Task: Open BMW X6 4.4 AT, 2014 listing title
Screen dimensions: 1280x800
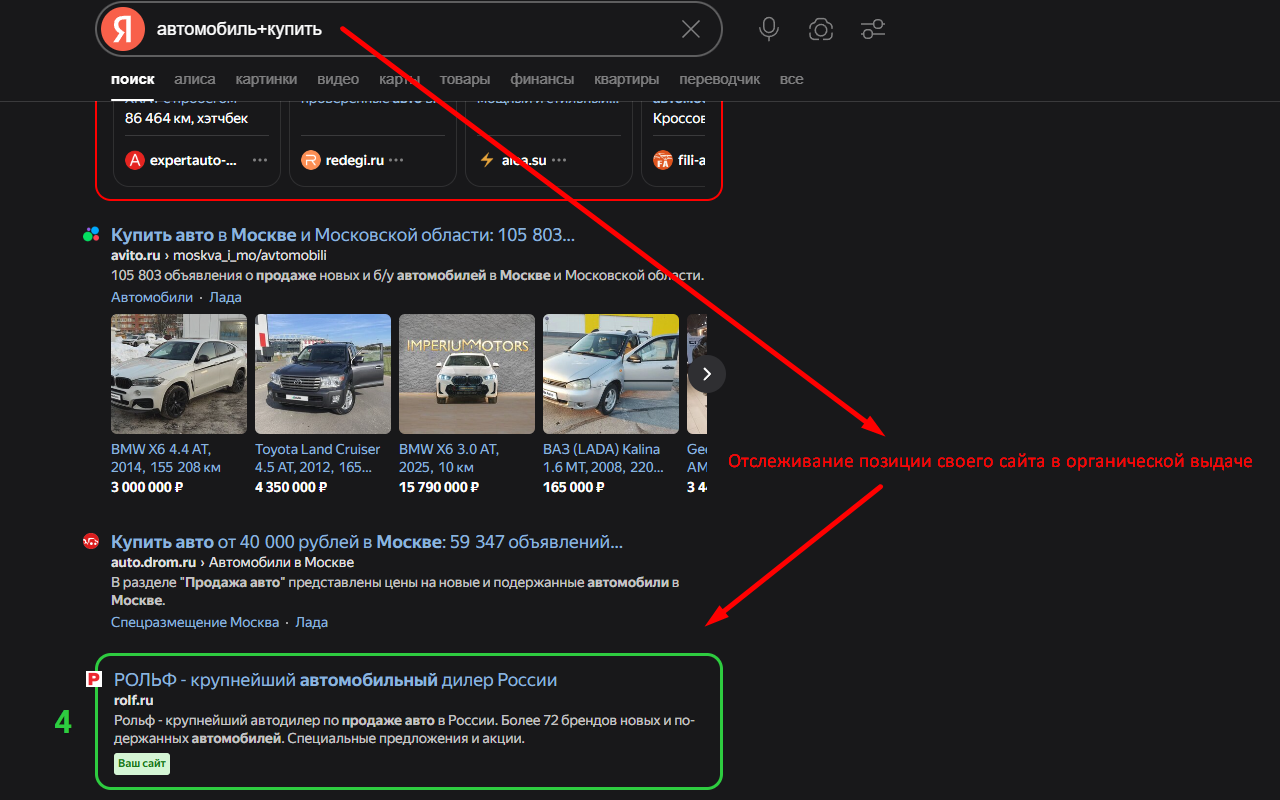Action: click(166, 458)
